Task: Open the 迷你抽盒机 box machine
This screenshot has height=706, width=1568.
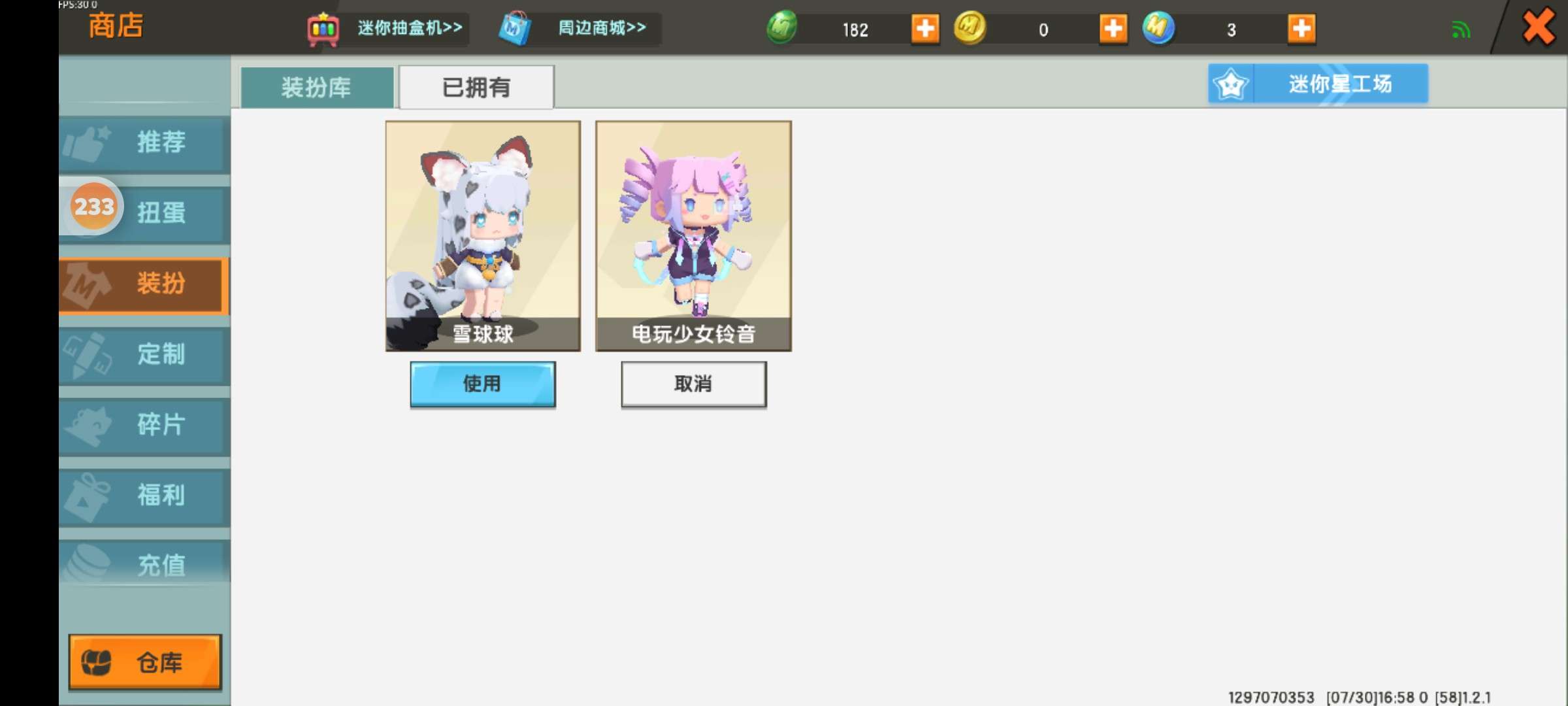Action: tap(386, 28)
